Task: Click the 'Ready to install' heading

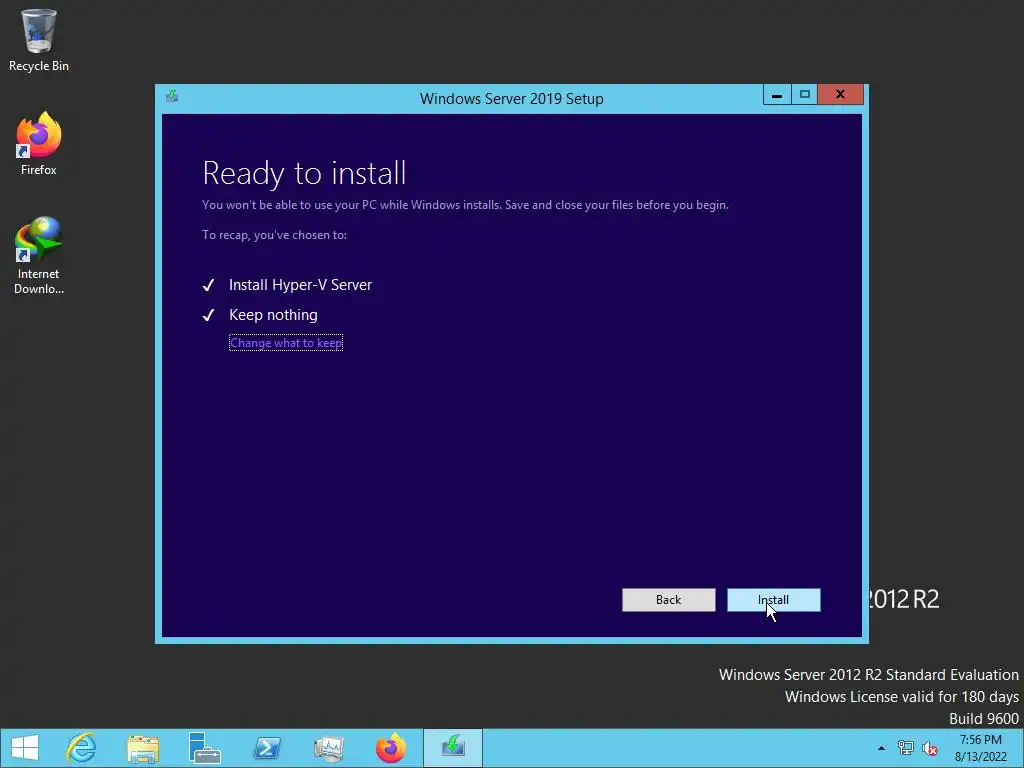Action: pos(304,173)
